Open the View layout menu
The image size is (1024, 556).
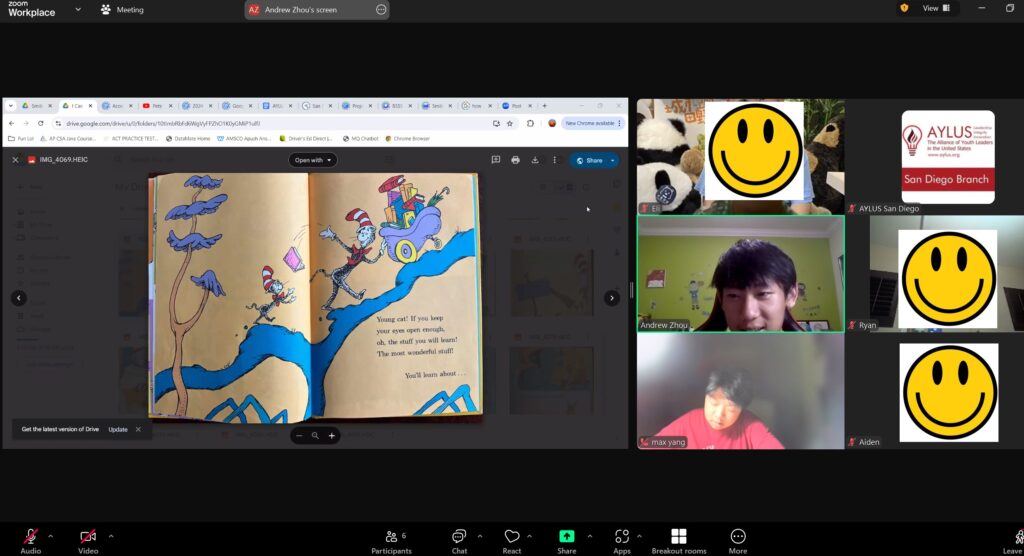tap(936, 8)
